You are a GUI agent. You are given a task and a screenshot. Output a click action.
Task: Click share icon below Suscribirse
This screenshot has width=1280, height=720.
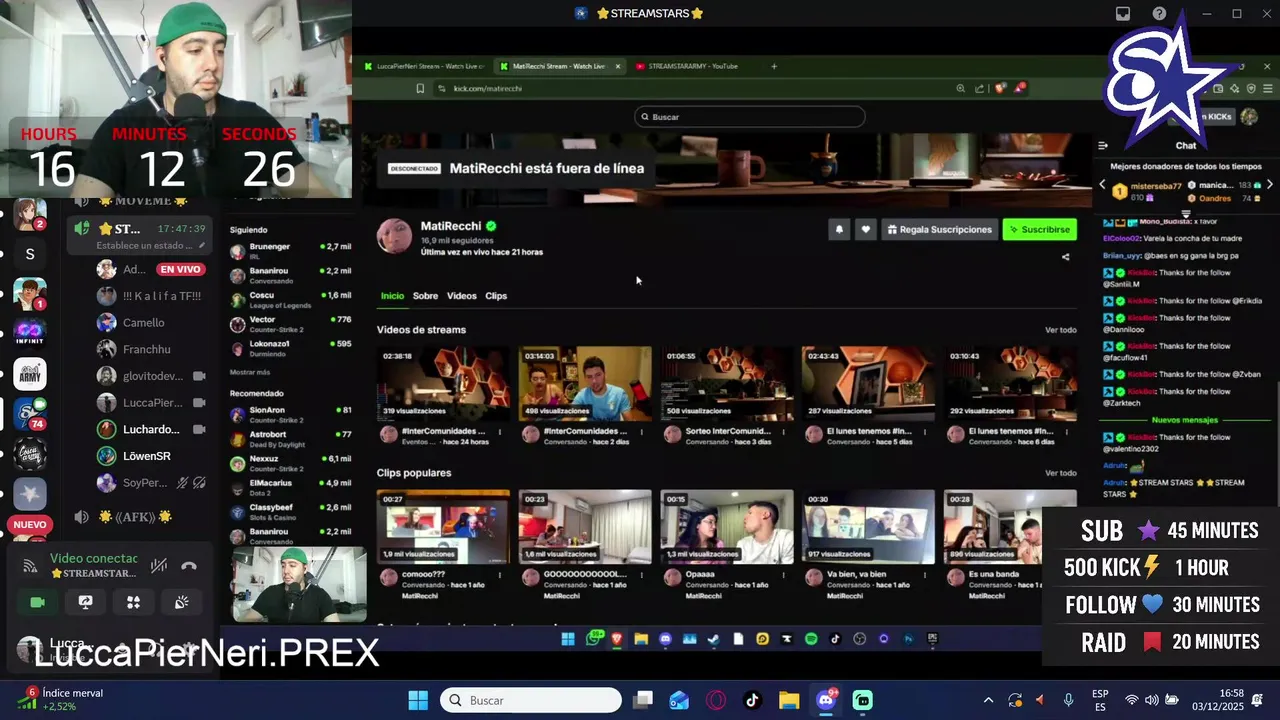pyautogui.click(x=1065, y=257)
